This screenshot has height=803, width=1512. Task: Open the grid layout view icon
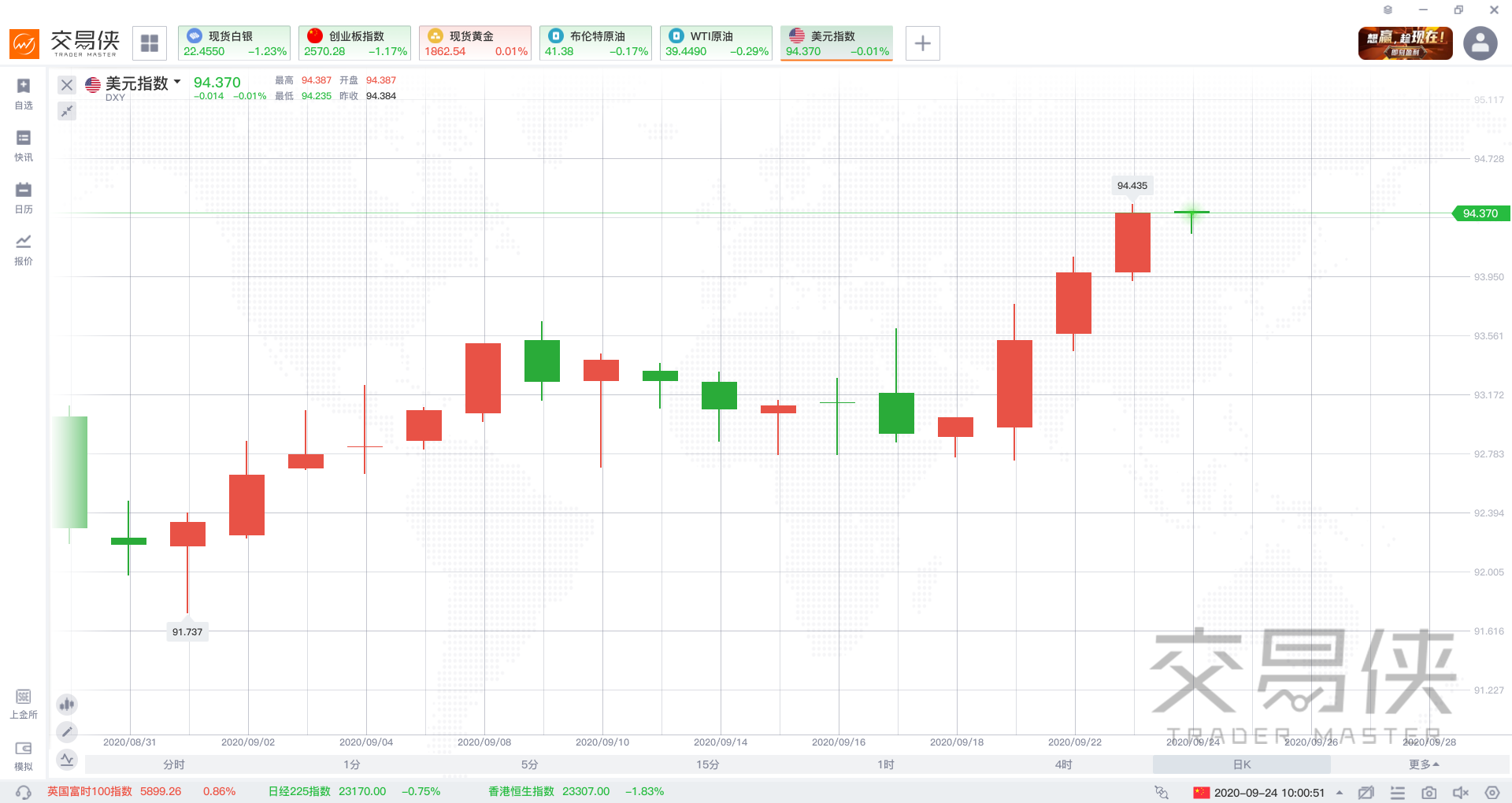150,43
